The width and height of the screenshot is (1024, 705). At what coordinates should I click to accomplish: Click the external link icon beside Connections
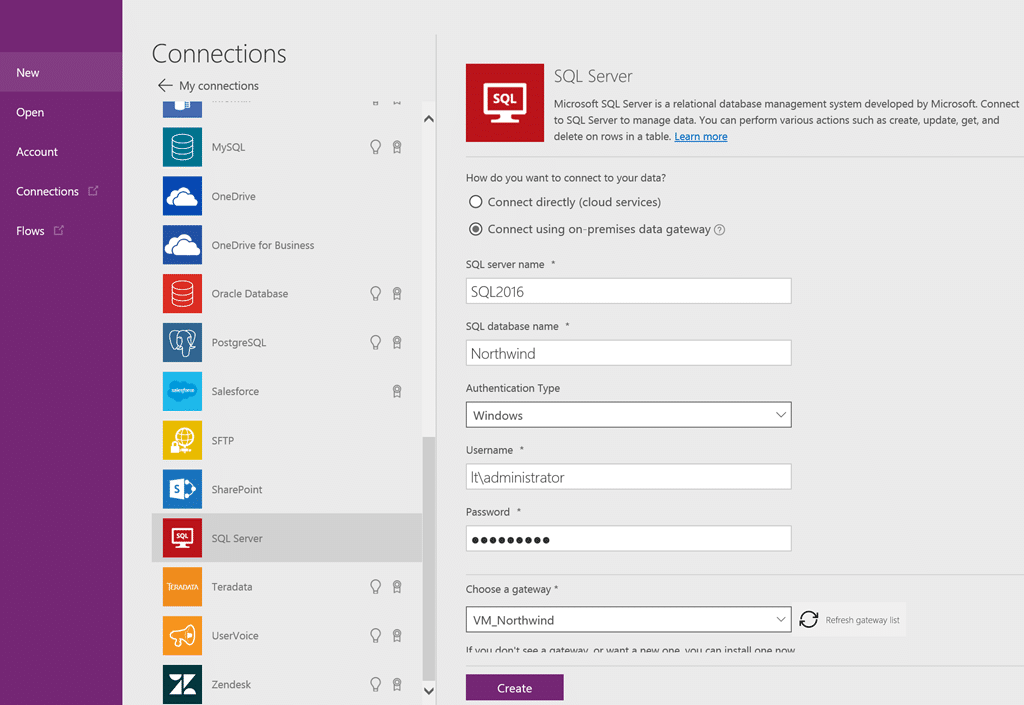pyautogui.click(x=93, y=191)
